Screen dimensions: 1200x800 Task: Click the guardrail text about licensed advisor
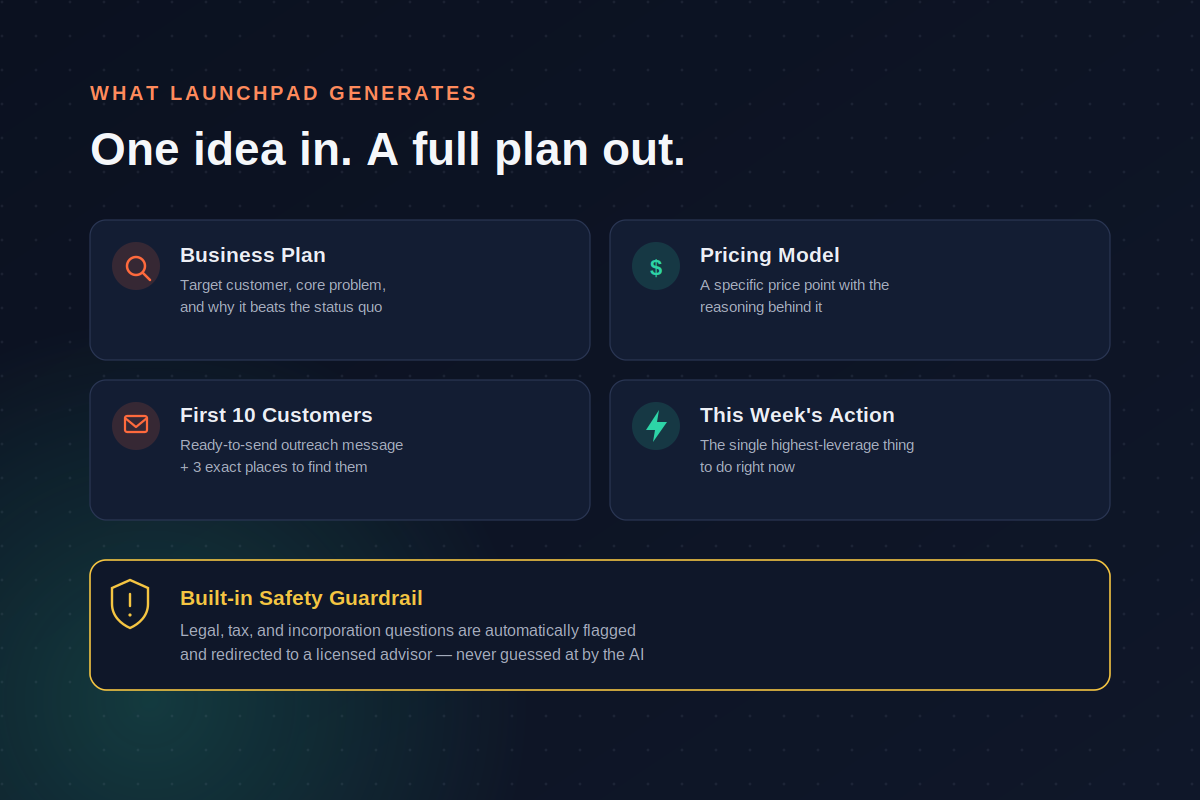click(412, 655)
